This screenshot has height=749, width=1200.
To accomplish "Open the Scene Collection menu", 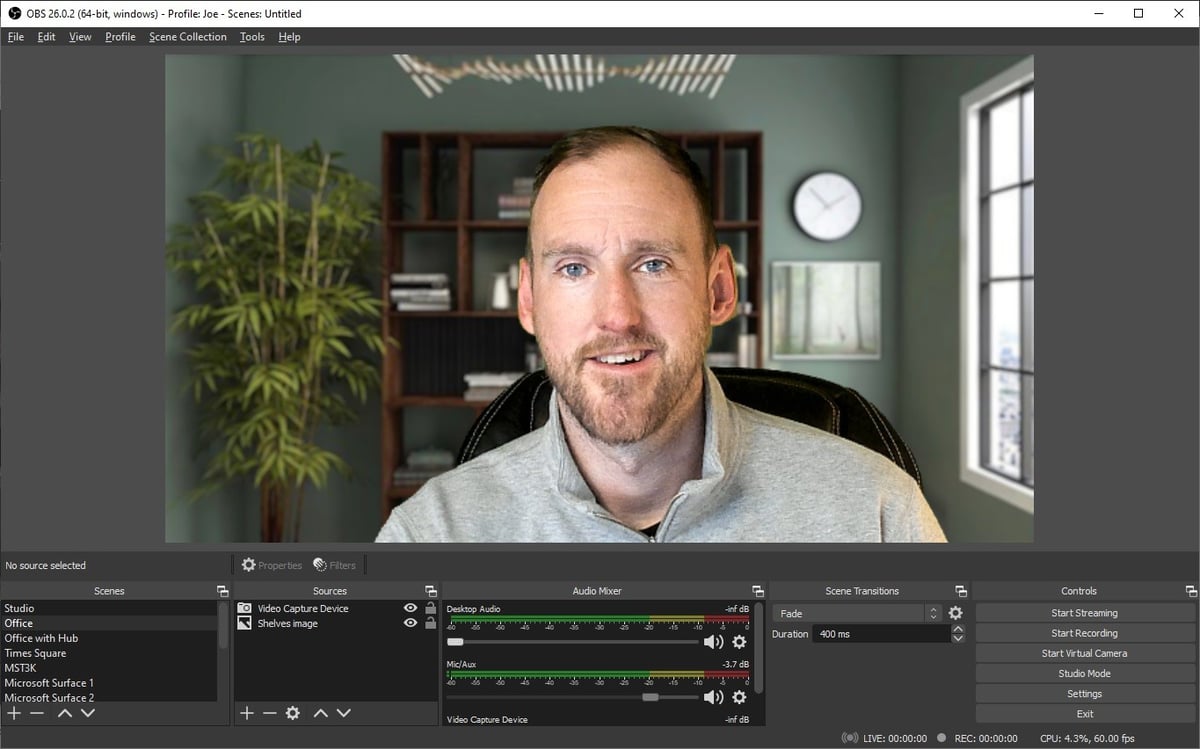I will [187, 37].
